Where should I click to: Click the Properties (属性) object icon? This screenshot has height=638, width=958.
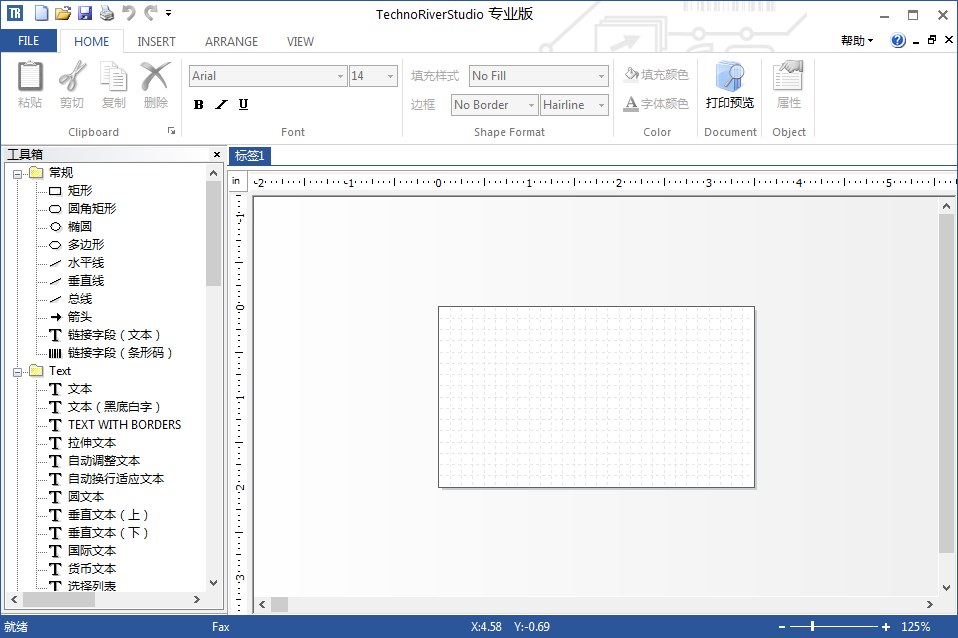coord(789,85)
